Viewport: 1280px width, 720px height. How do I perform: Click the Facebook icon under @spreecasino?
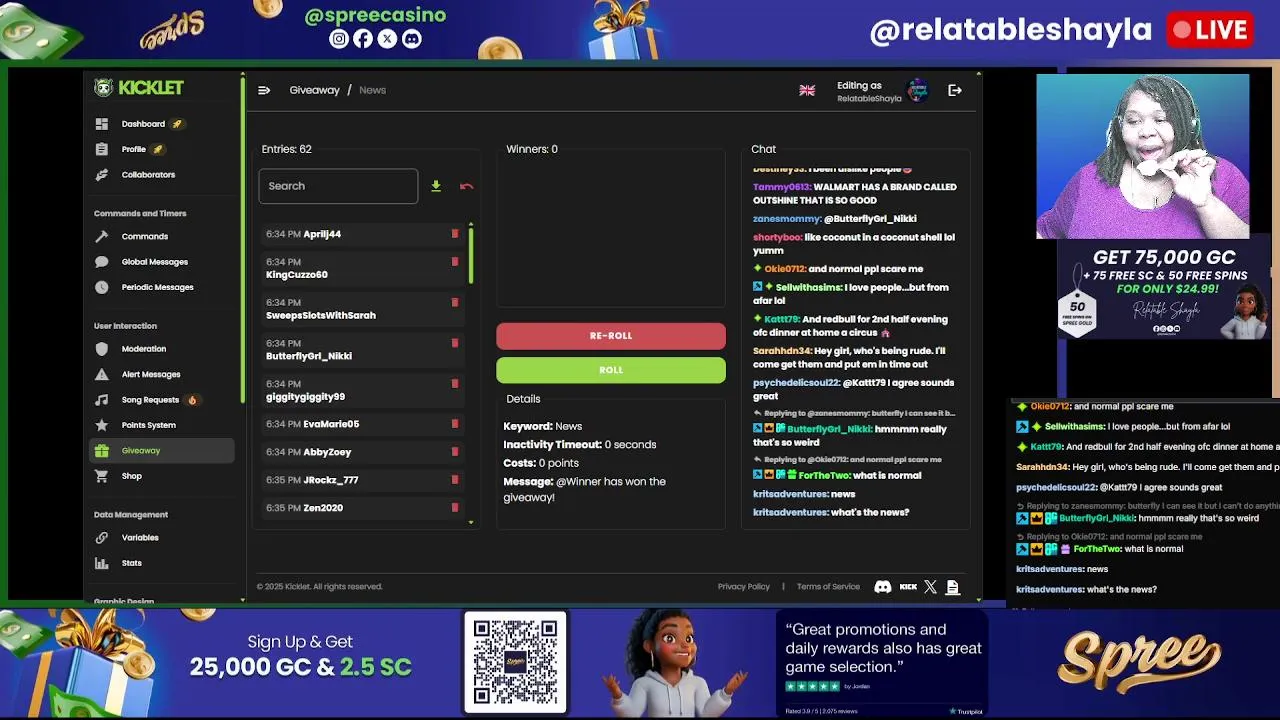[x=363, y=39]
